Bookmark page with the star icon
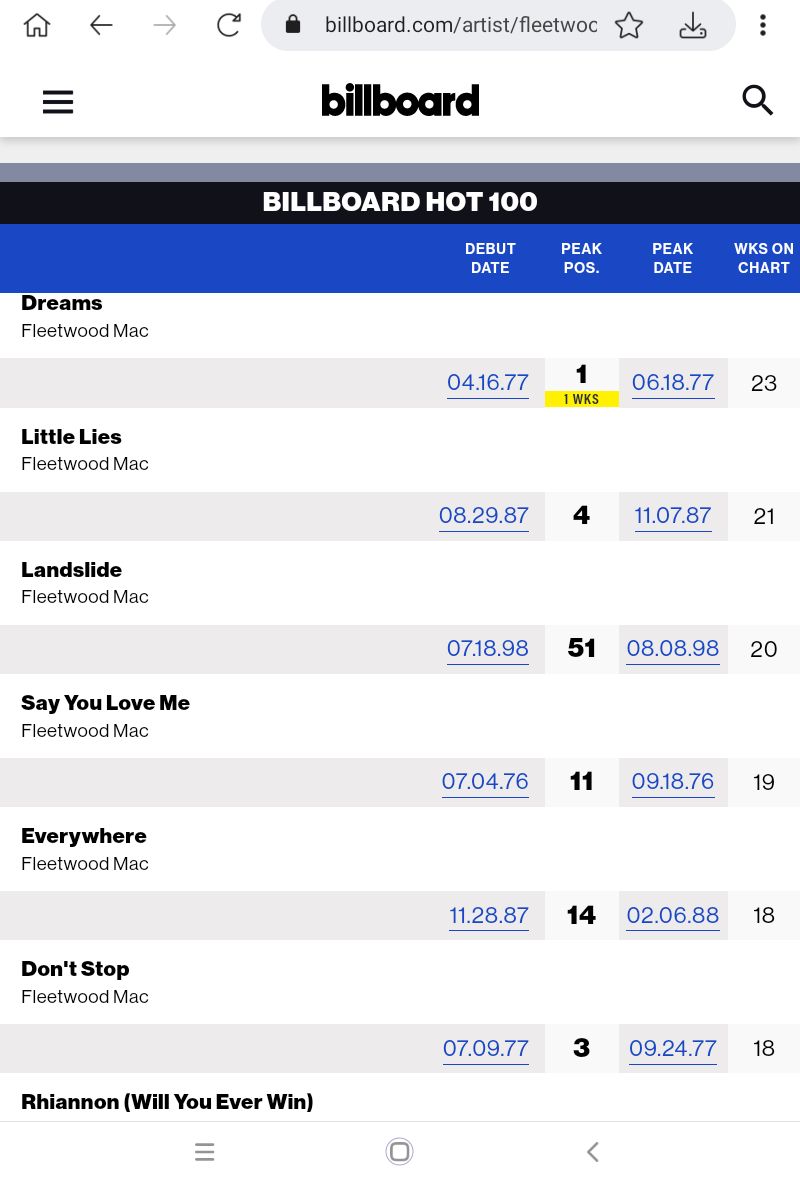Viewport: 800px width, 1182px height. pos(629,26)
